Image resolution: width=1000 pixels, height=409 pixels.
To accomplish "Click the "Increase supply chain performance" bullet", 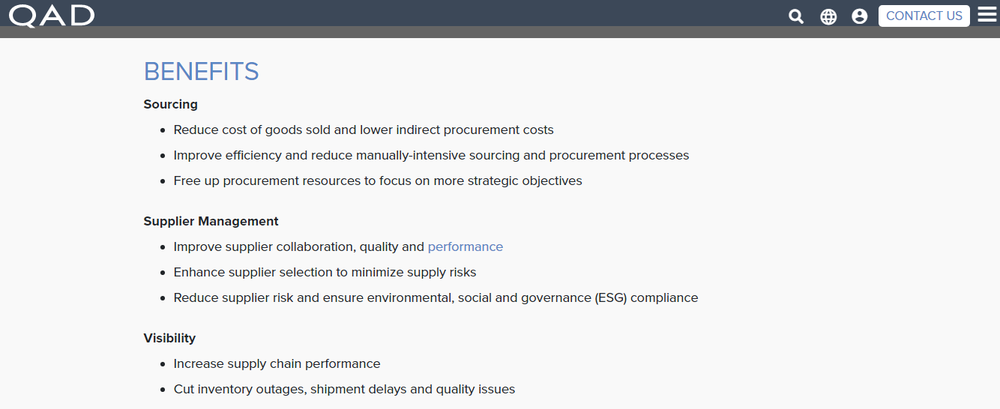I will click(x=277, y=364).
